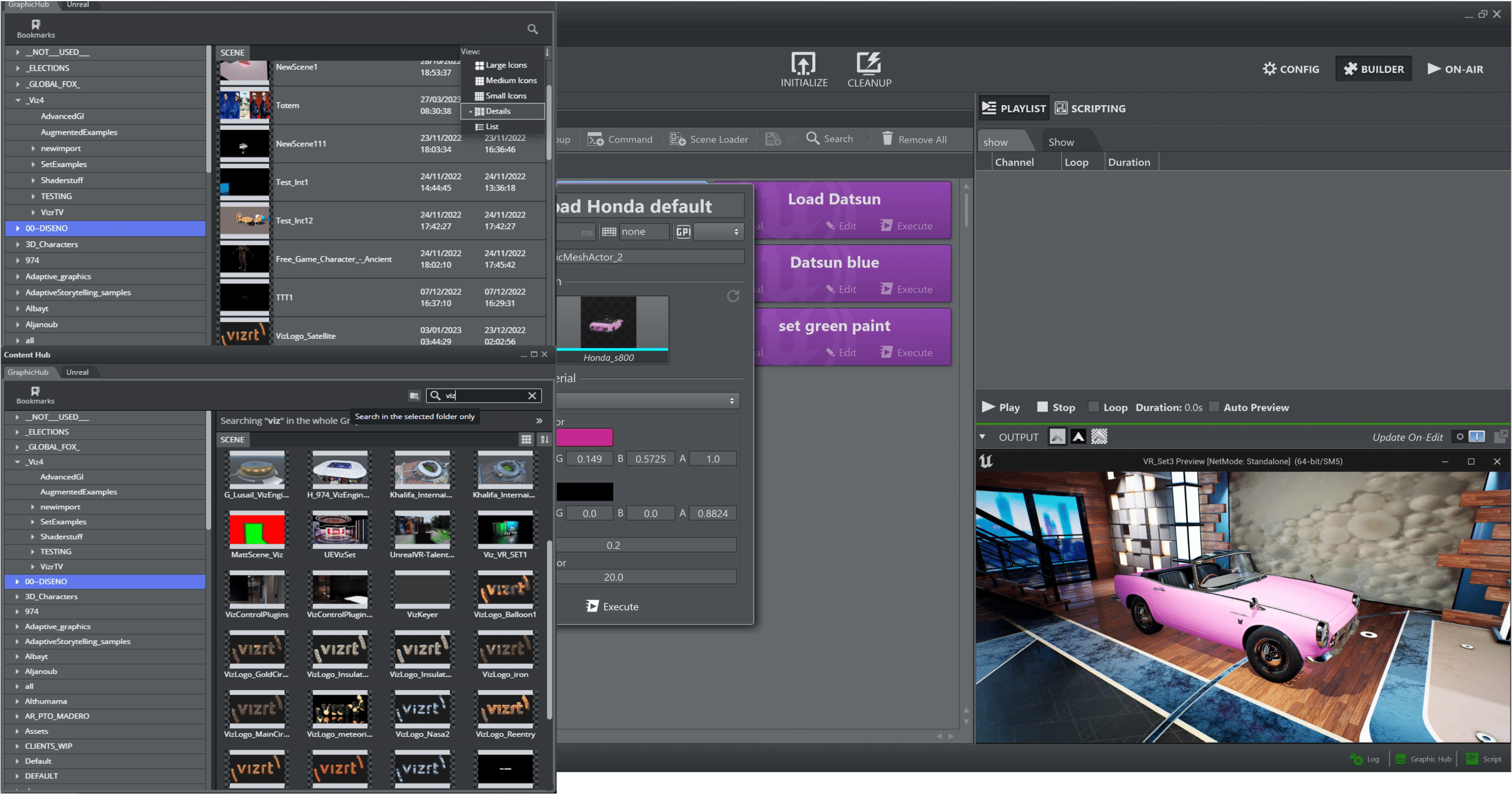Click the INITIALIZE icon
This screenshot has width=1512, height=794.
803,63
